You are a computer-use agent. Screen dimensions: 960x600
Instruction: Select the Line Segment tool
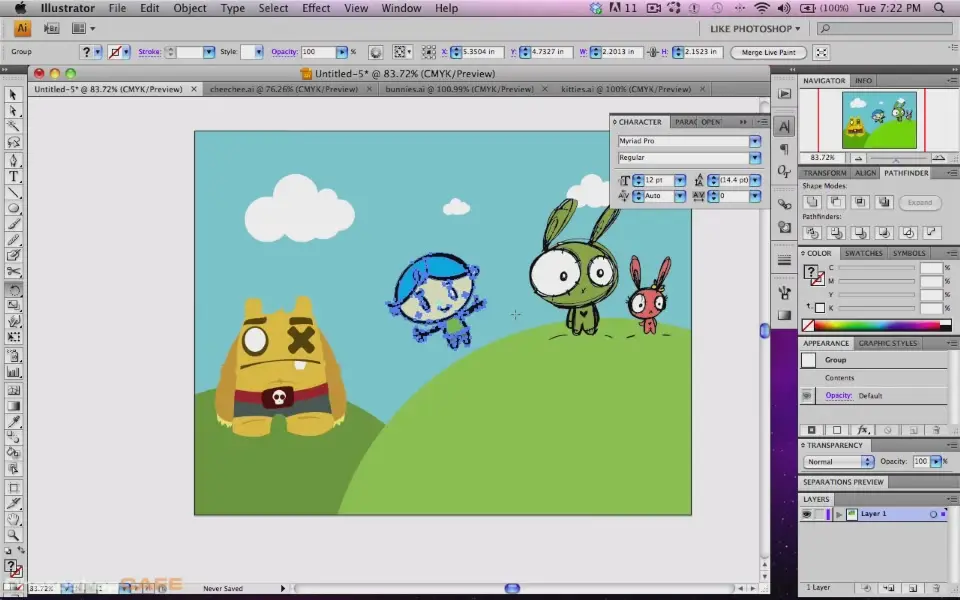pos(13,193)
